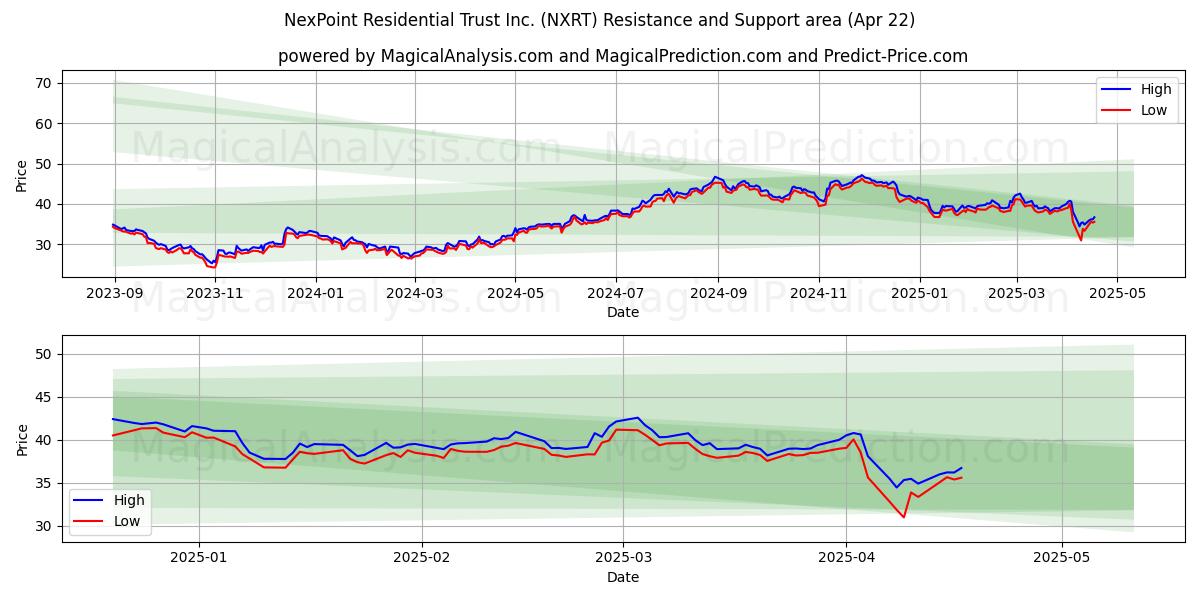Click the top chart '2025-03' tick label
The width and height of the screenshot is (1200, 600).
1017,294
